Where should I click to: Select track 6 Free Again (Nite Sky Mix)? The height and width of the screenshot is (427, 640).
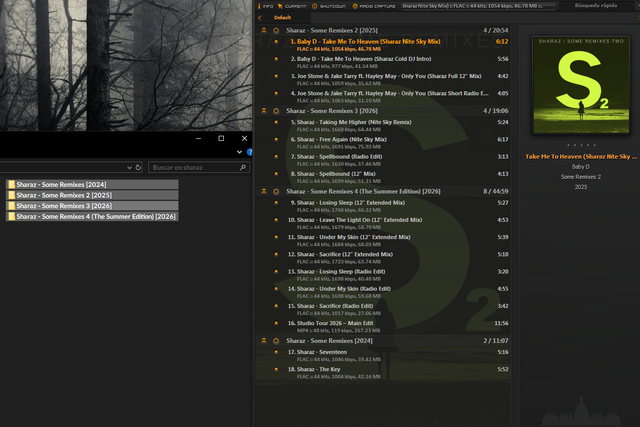pyautogui.click(x=383, y=142)
